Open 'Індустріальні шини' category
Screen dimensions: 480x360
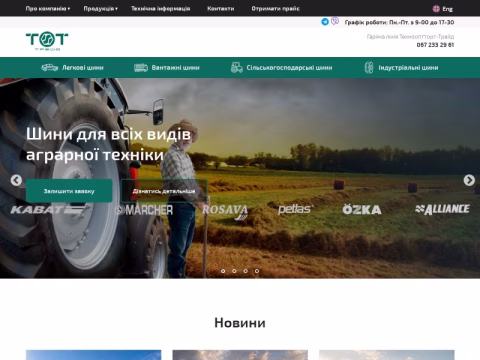(408, 68)
